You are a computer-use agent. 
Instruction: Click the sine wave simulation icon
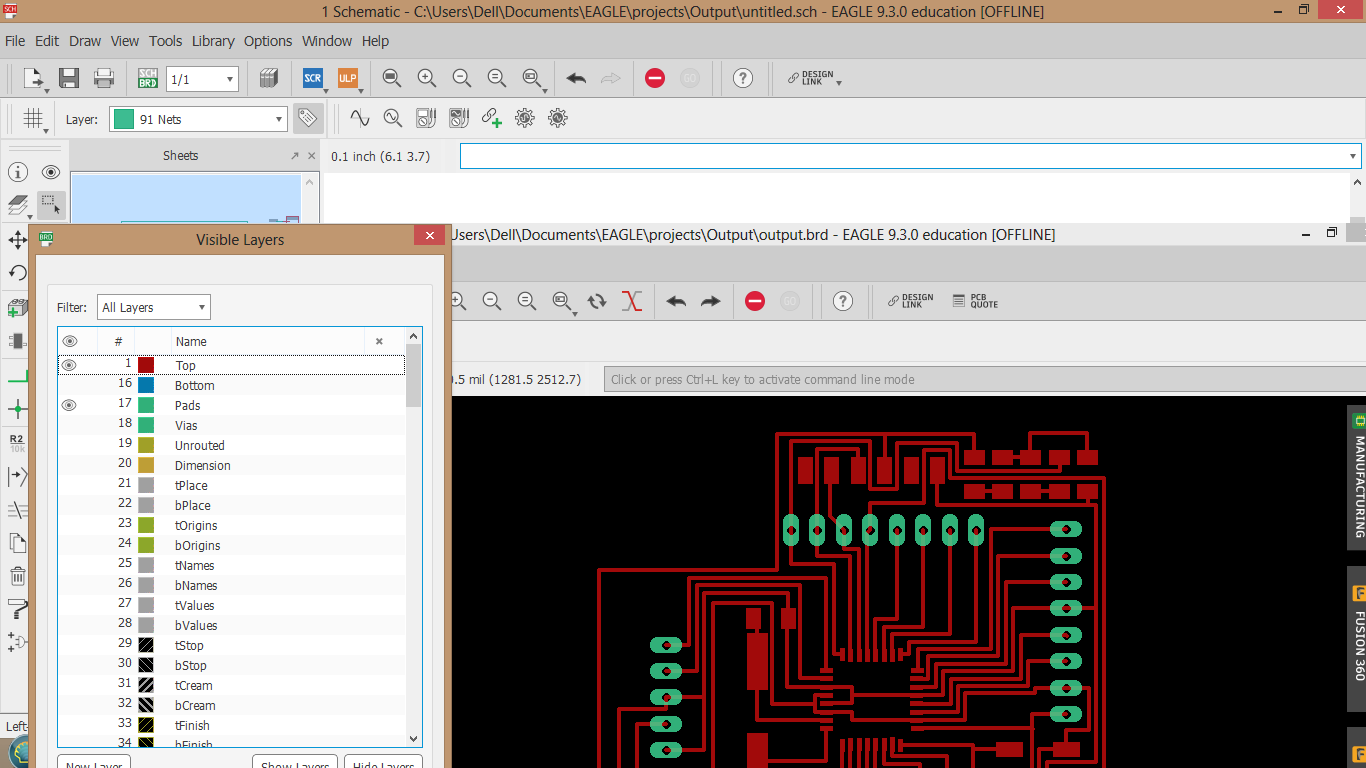359,118
